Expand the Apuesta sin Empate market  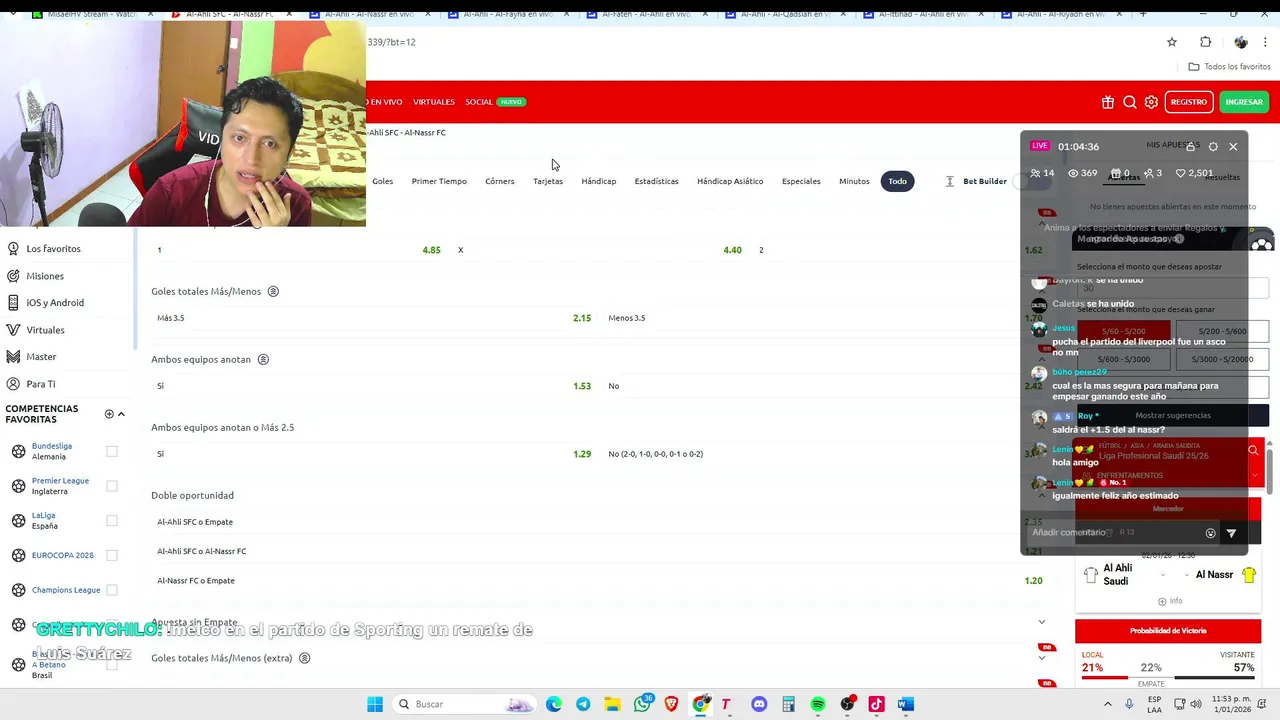click(1042, 622)
